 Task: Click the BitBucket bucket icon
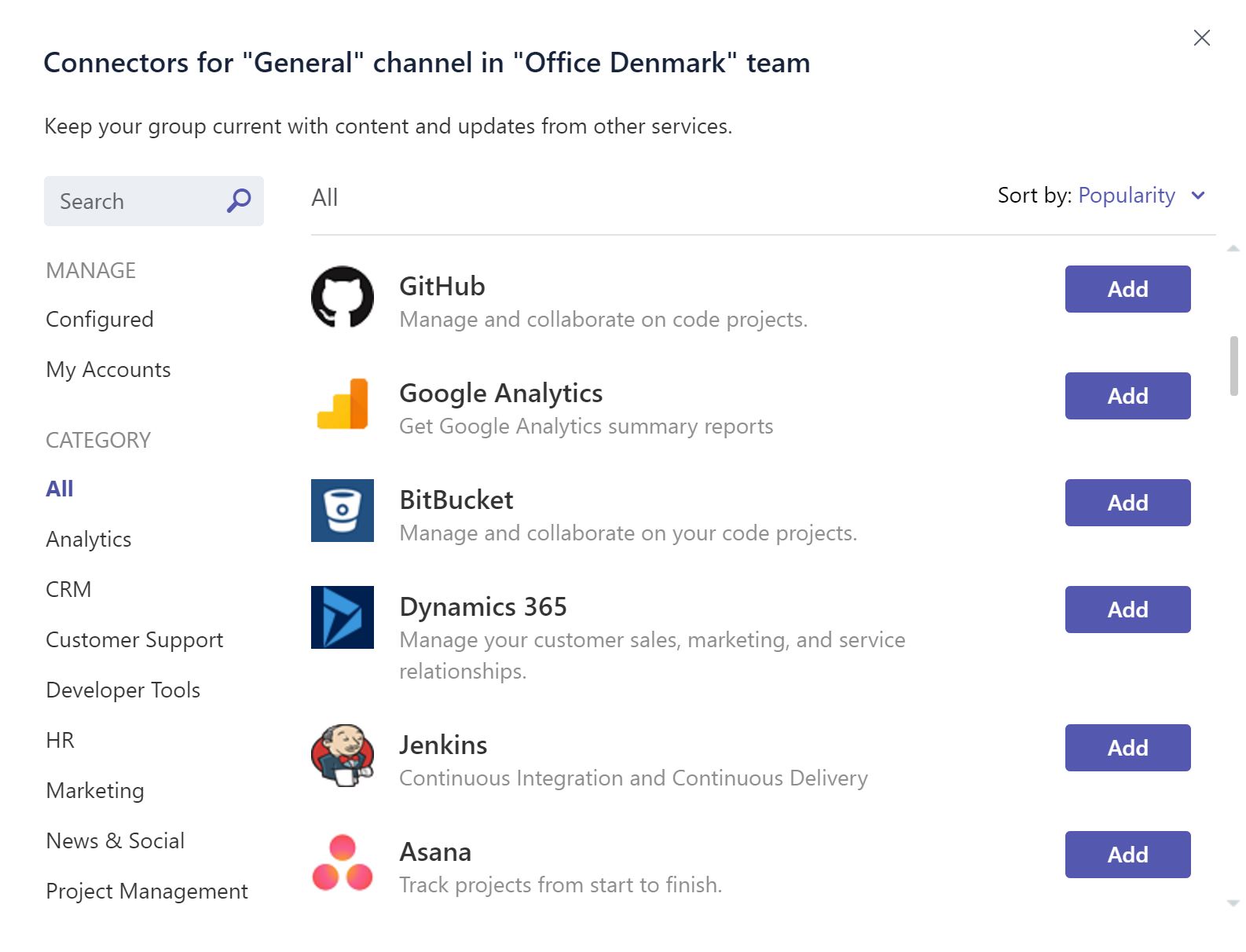point(343,511)
